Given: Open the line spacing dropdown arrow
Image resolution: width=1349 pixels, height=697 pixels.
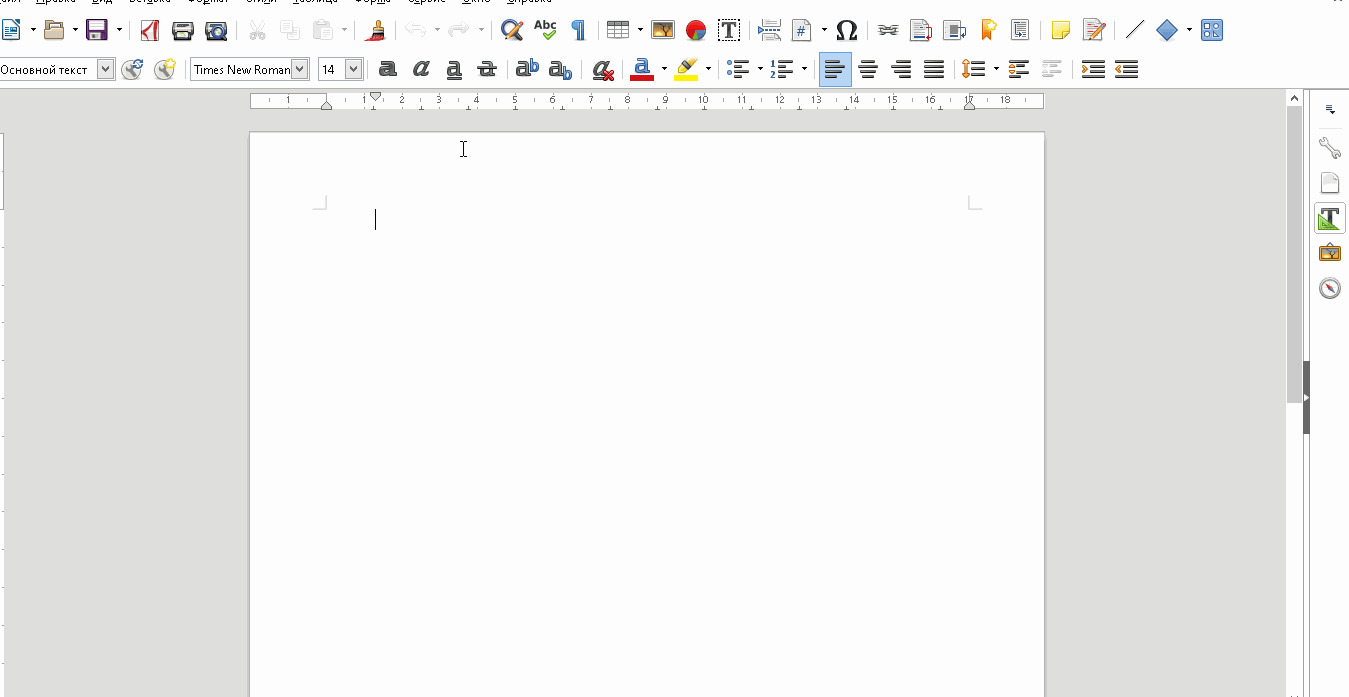Looking at the screenshot, I should 996,69.
